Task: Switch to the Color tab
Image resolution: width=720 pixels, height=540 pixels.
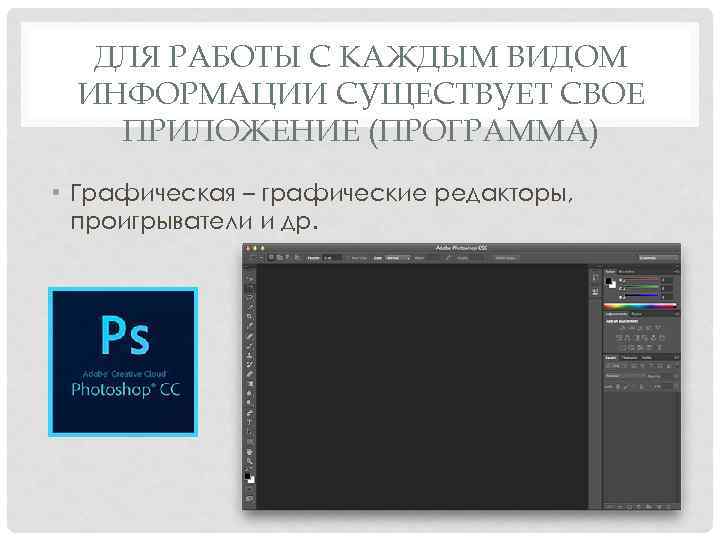Action: tap(611, 272)
